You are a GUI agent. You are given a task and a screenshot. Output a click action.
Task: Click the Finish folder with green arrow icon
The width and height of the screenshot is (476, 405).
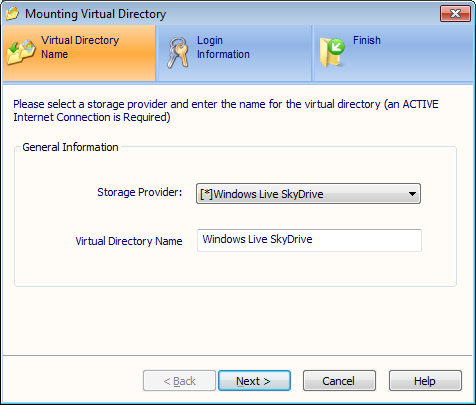click(332, 53)
